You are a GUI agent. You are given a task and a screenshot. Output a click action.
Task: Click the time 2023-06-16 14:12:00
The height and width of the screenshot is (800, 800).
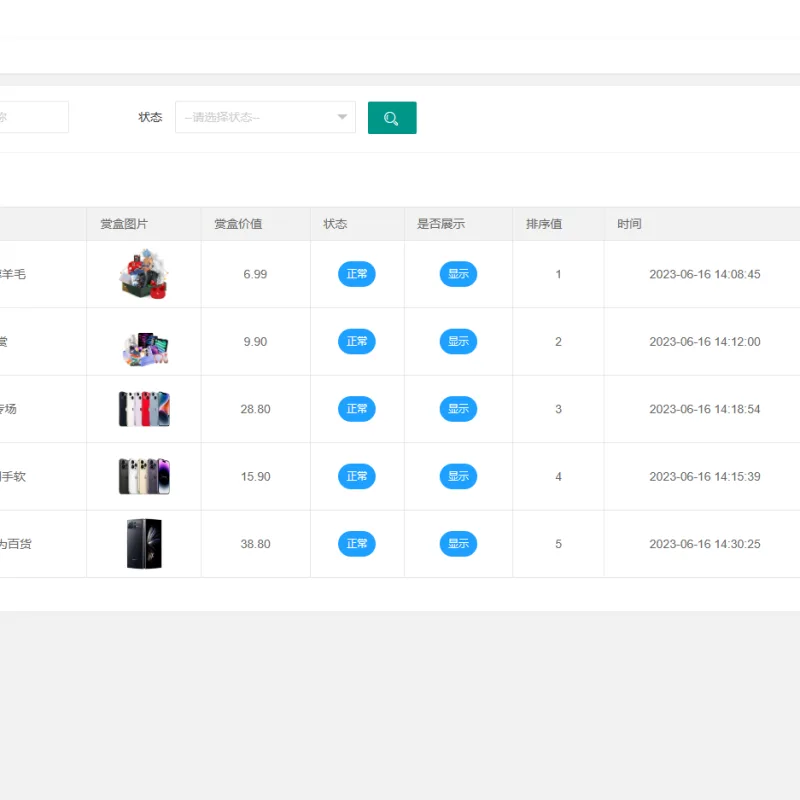tap(705, 341)
